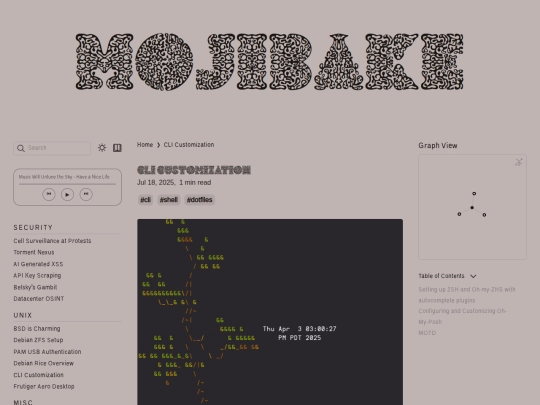Jump to MOTD section in contents
Viewport: 540px width, 405px height.
coord(427,333)
